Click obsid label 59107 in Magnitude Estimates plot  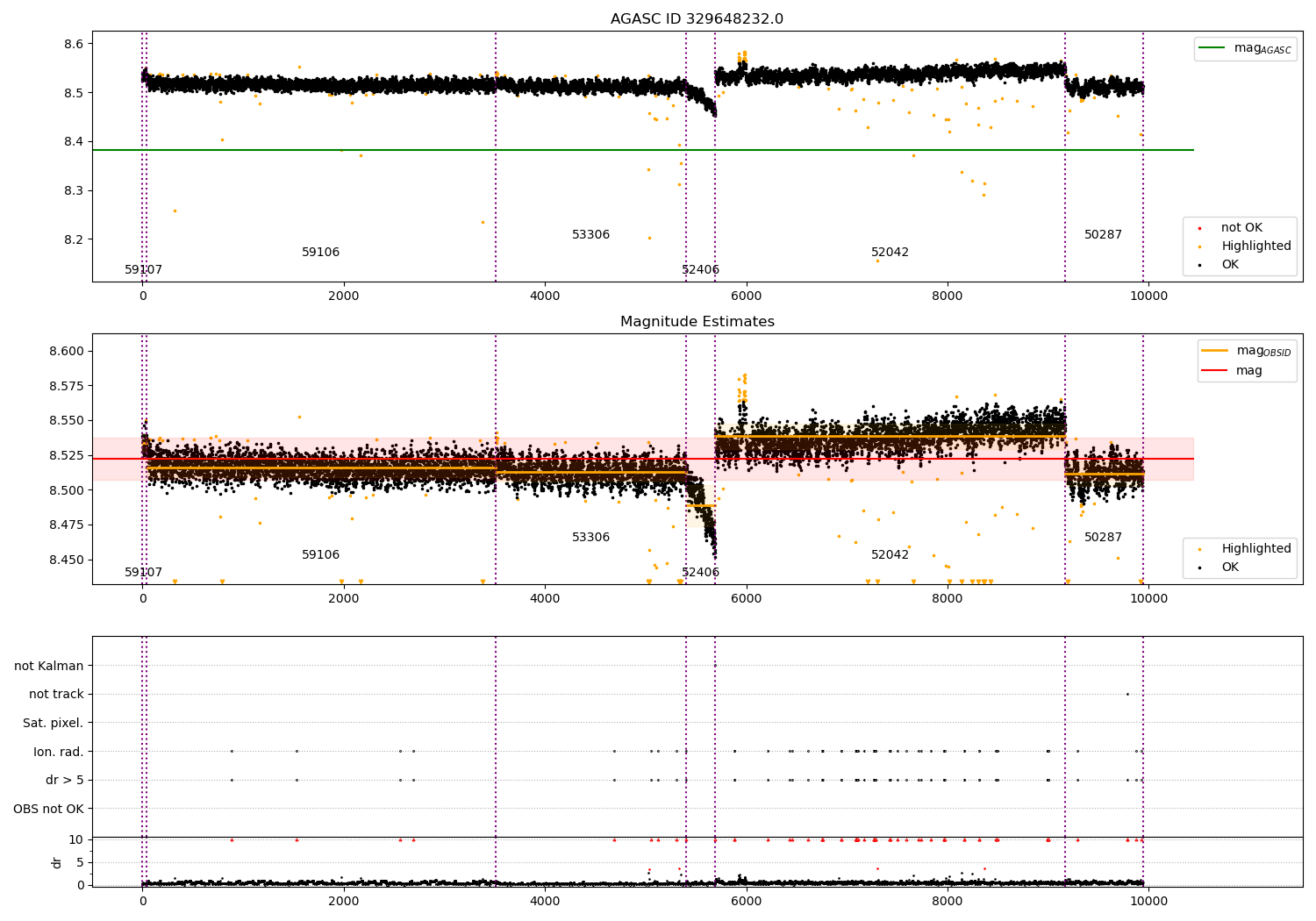(x=143, y=573)
